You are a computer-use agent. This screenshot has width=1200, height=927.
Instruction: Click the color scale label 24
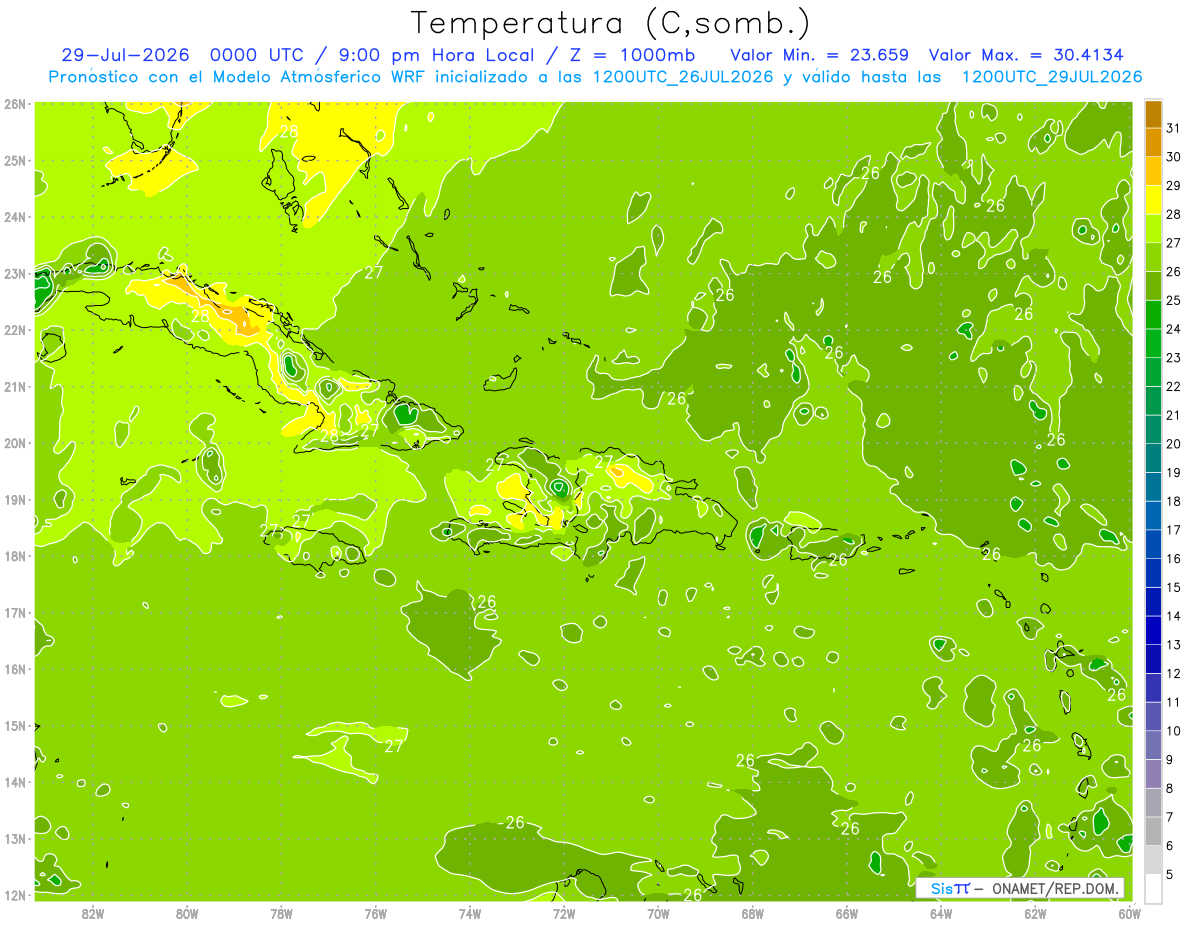1174,329
